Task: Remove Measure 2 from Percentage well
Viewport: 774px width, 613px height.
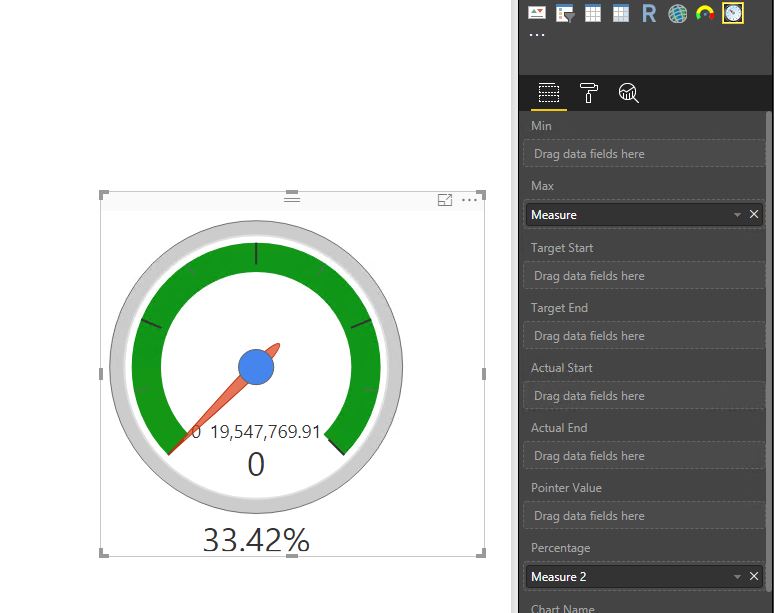Action: pyautogui.click(x=754, y=576)
